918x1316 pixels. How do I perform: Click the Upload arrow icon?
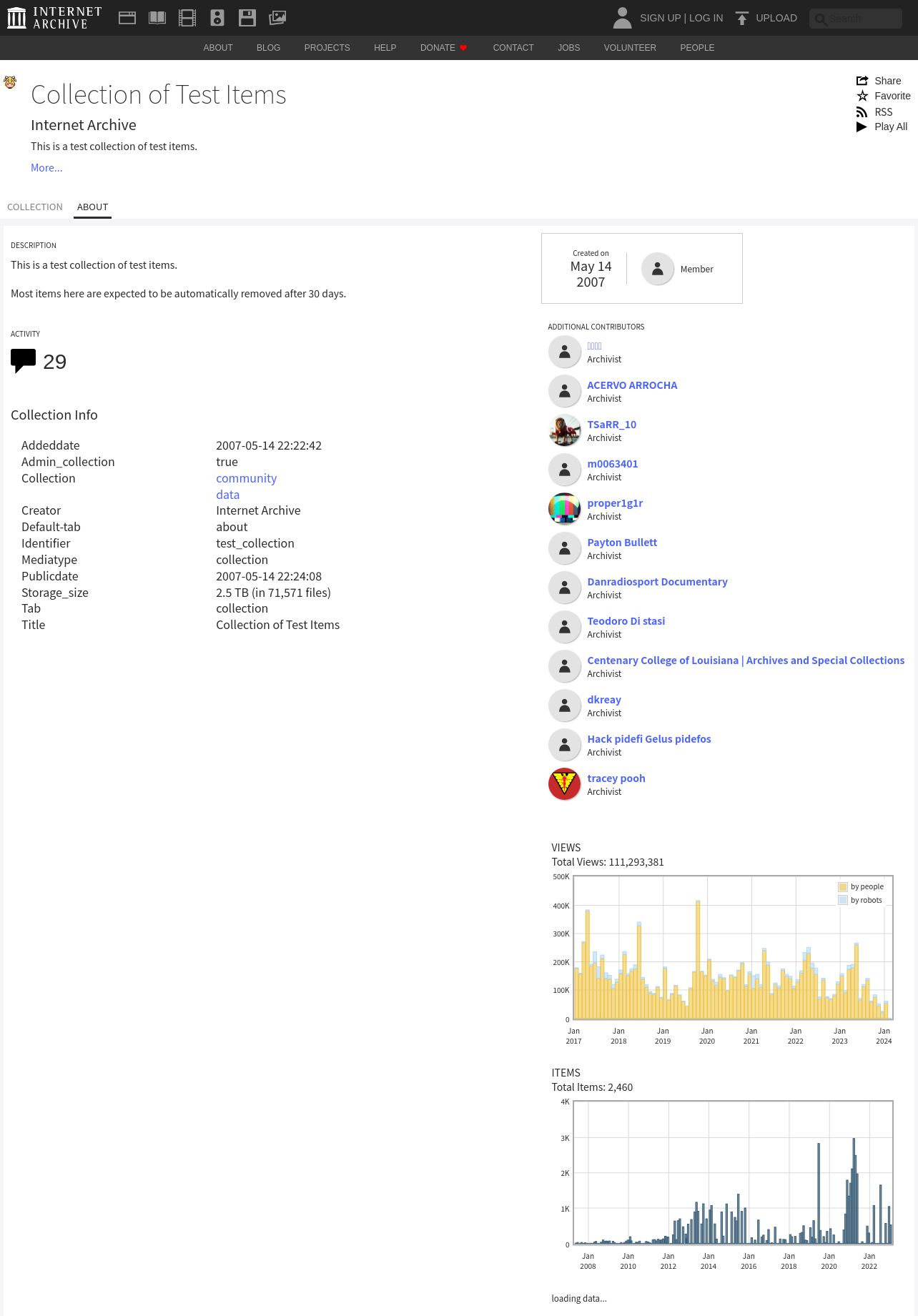pyautogui.click(x=742, y=18)
